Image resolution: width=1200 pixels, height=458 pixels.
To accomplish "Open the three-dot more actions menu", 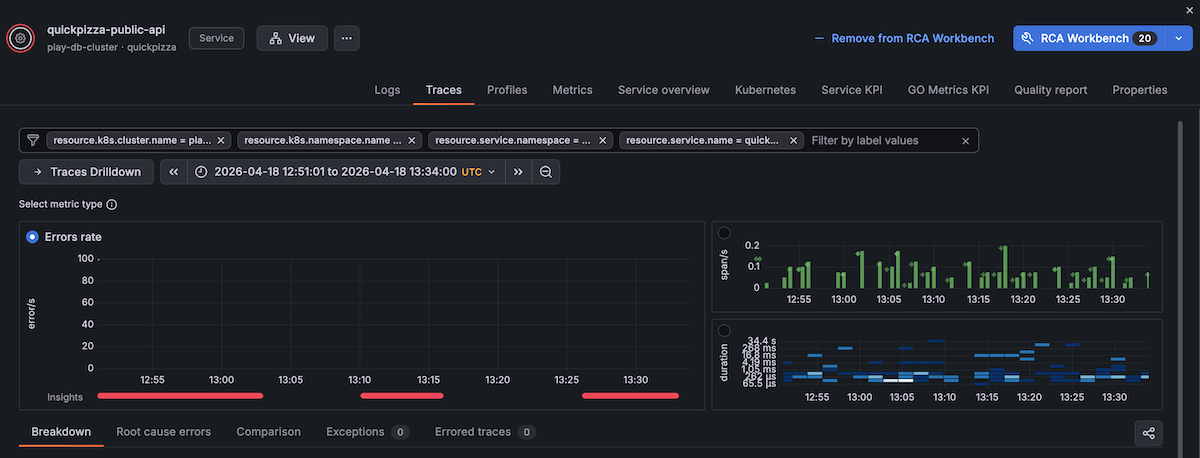I will (x=347, y=38).
